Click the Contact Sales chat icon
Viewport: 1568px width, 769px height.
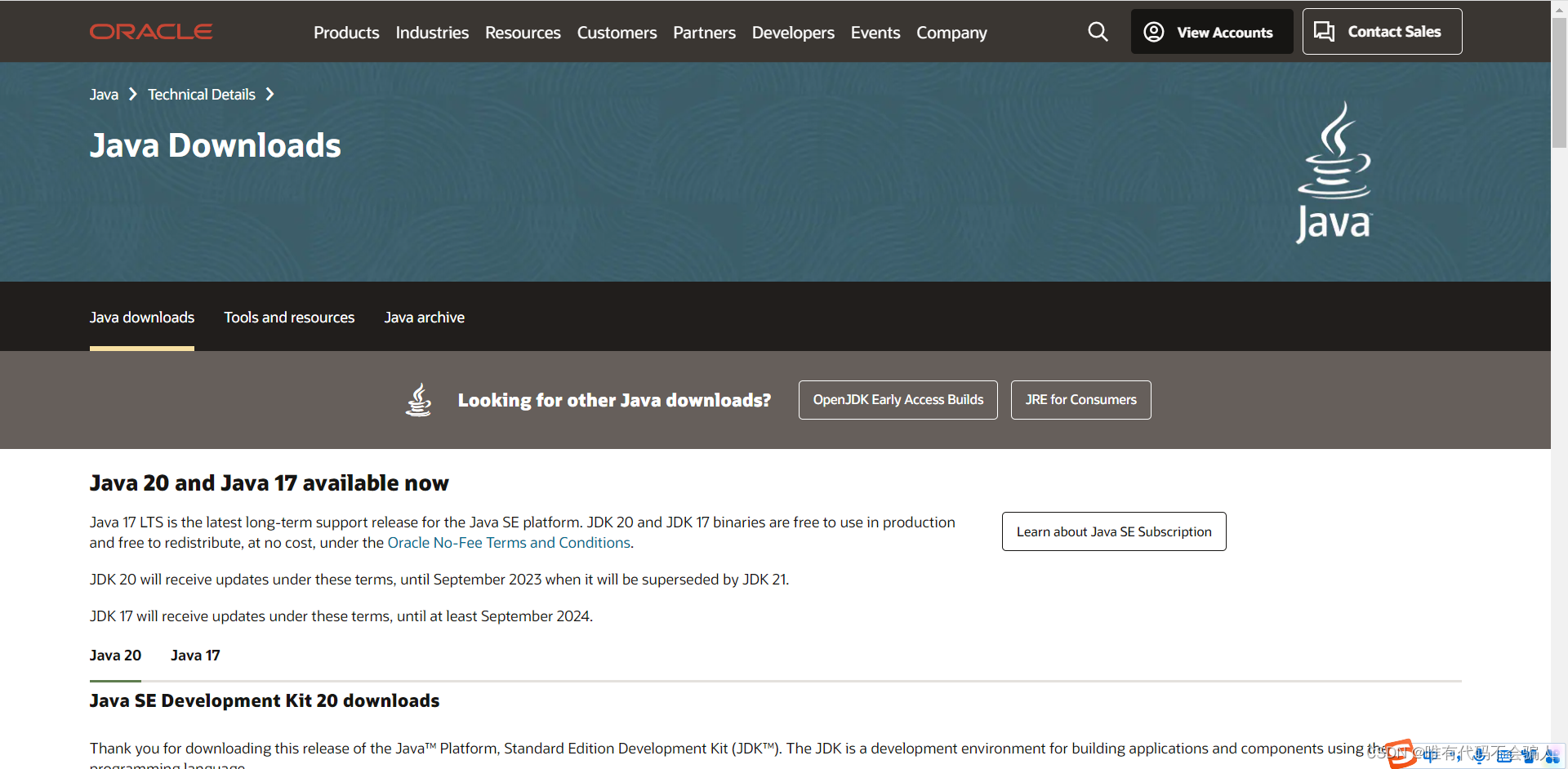(1324, 32)
